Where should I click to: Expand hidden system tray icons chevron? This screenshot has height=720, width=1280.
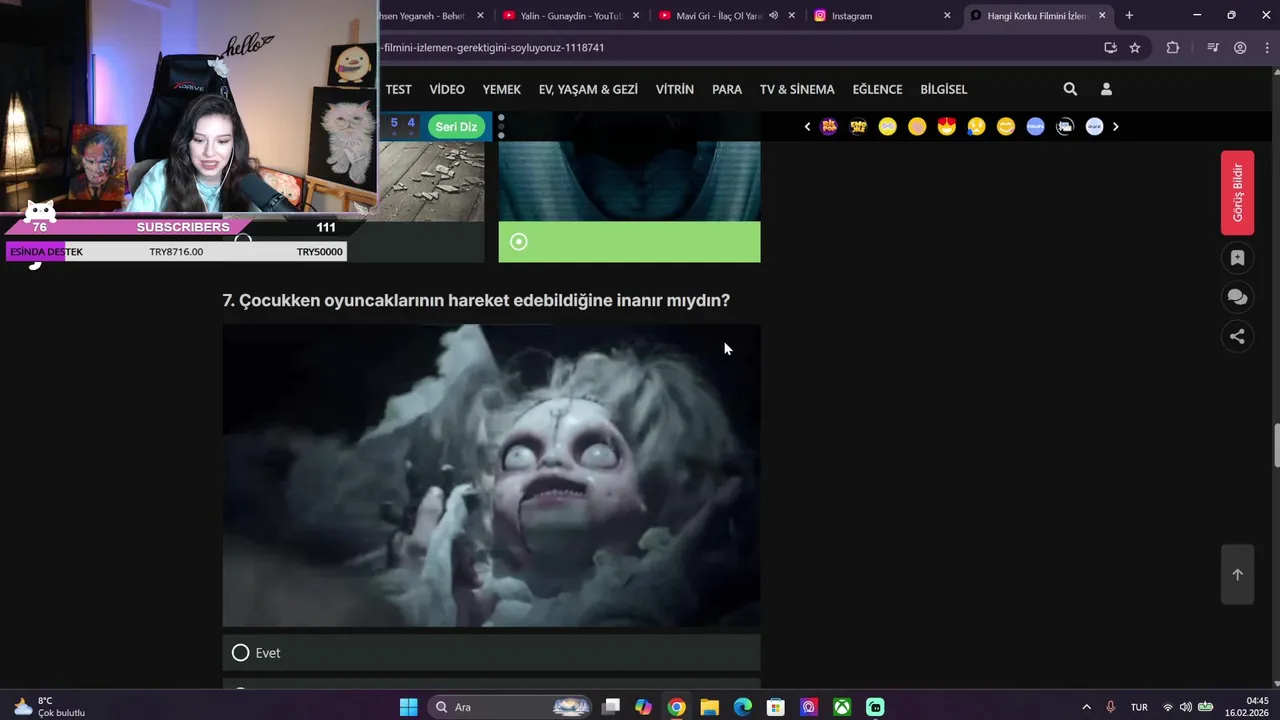(1087, 707)
